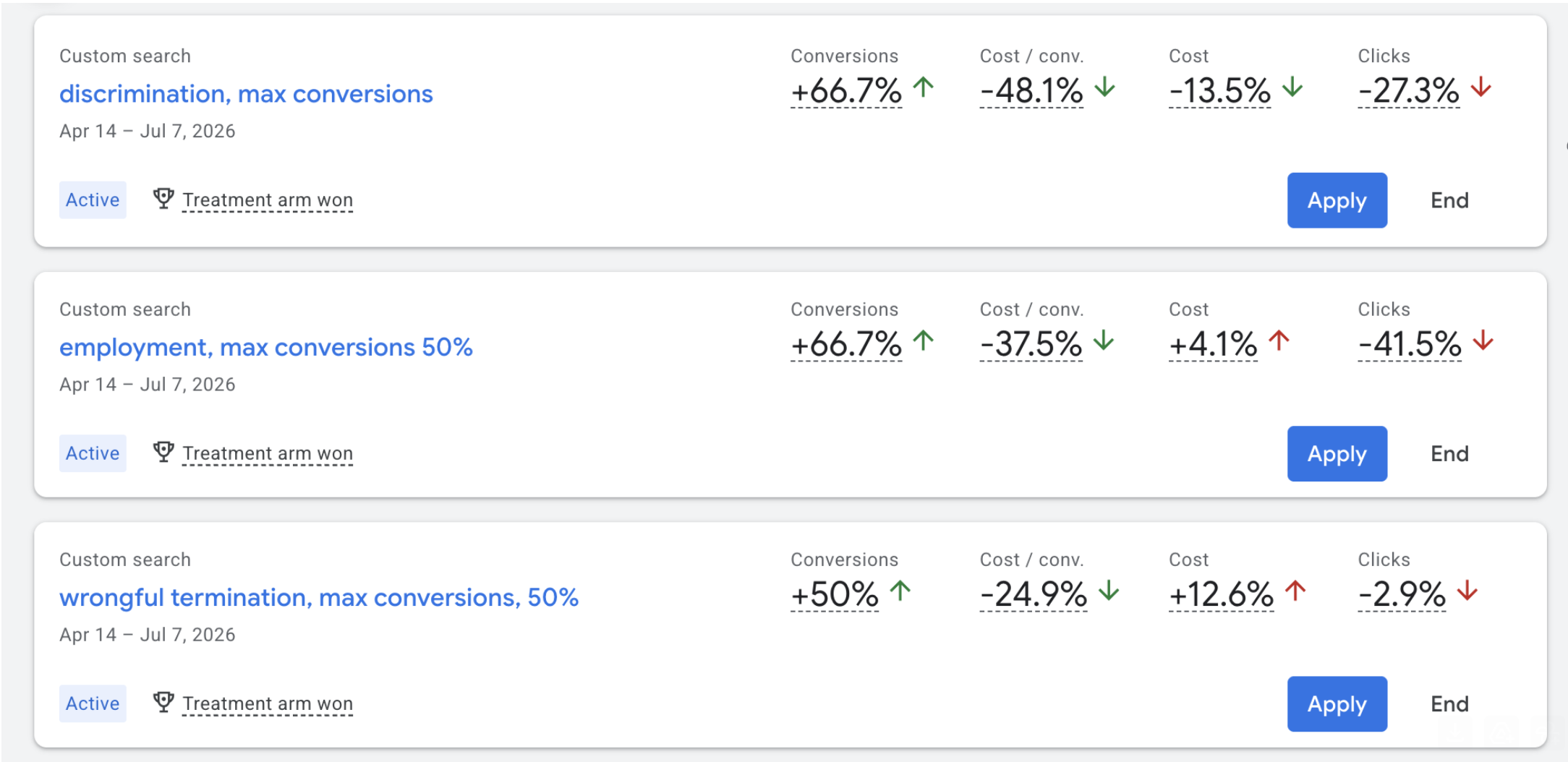Open the employment, max conversions 50% experiment
The width and height of the screenshot is (1568, 762).
click(265, 347)
